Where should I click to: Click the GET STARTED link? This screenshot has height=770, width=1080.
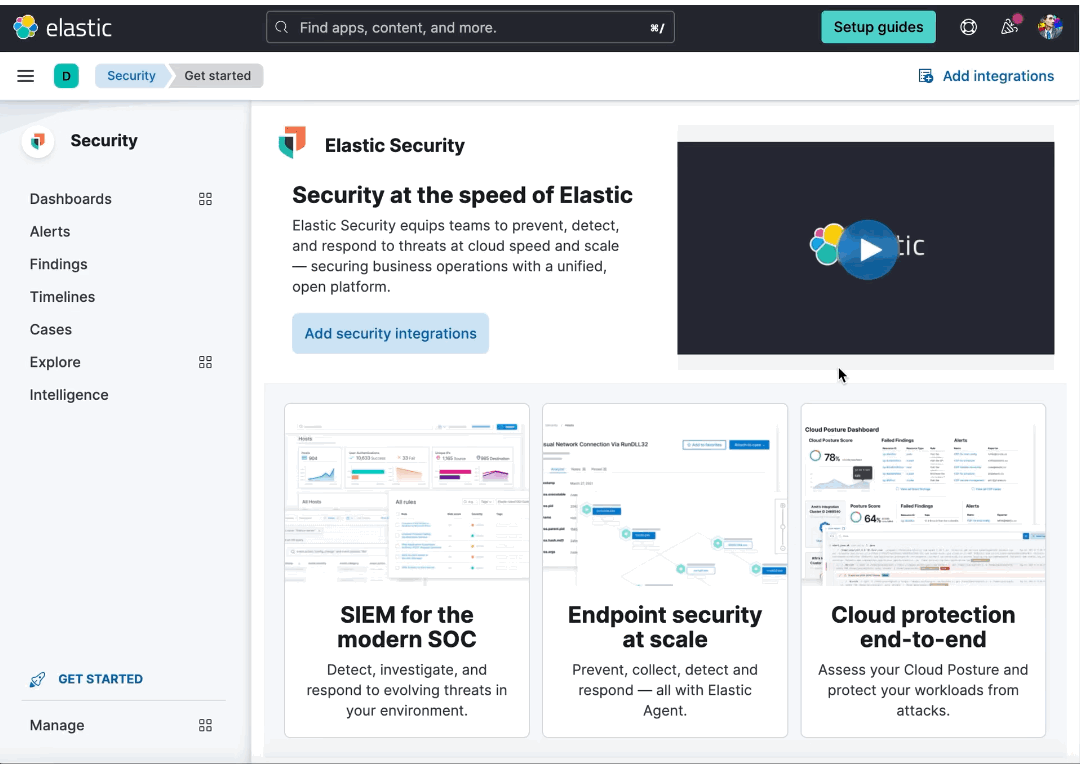[x=101, y=679]
